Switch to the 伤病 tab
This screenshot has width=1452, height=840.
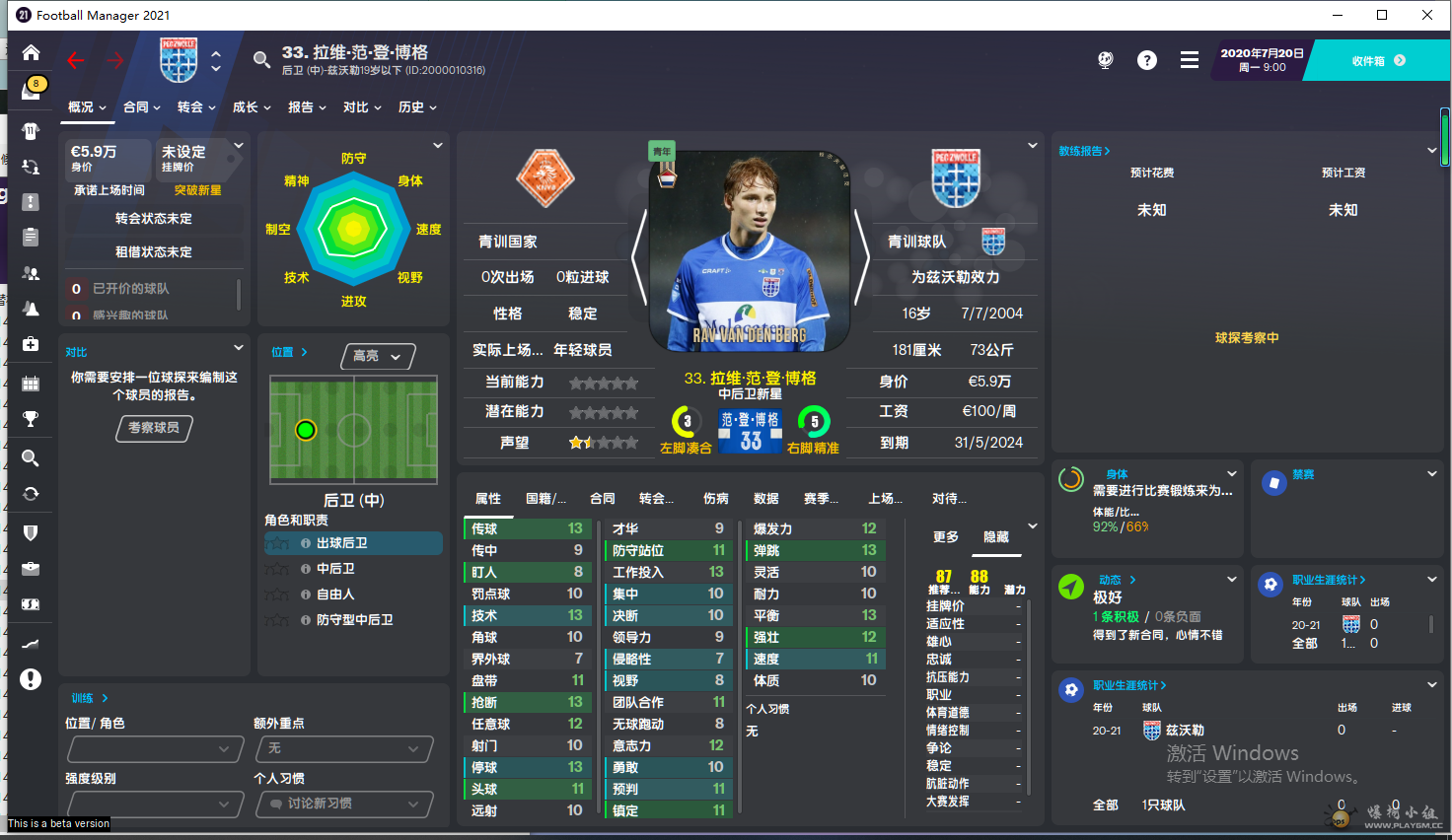[x=715, y=499]
